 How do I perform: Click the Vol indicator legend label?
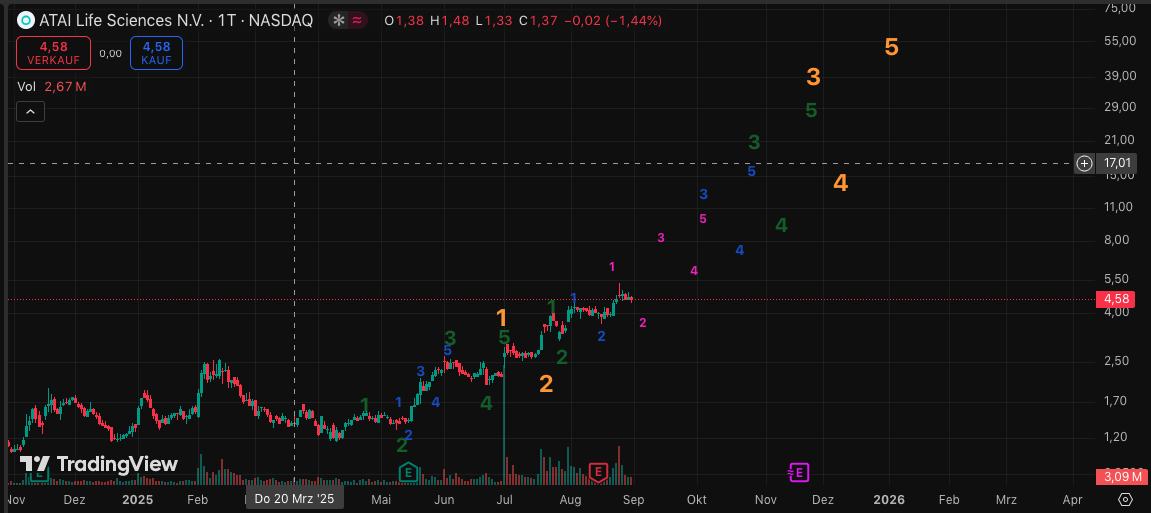[x=26, y=87]
